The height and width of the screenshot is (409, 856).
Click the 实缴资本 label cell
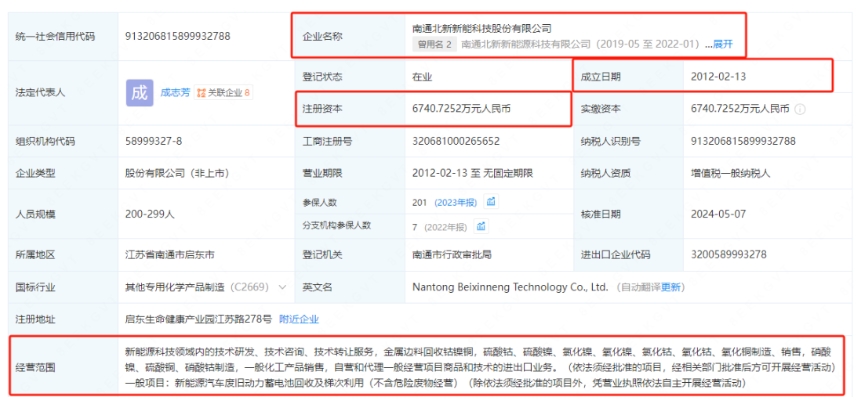click(628, 109)
